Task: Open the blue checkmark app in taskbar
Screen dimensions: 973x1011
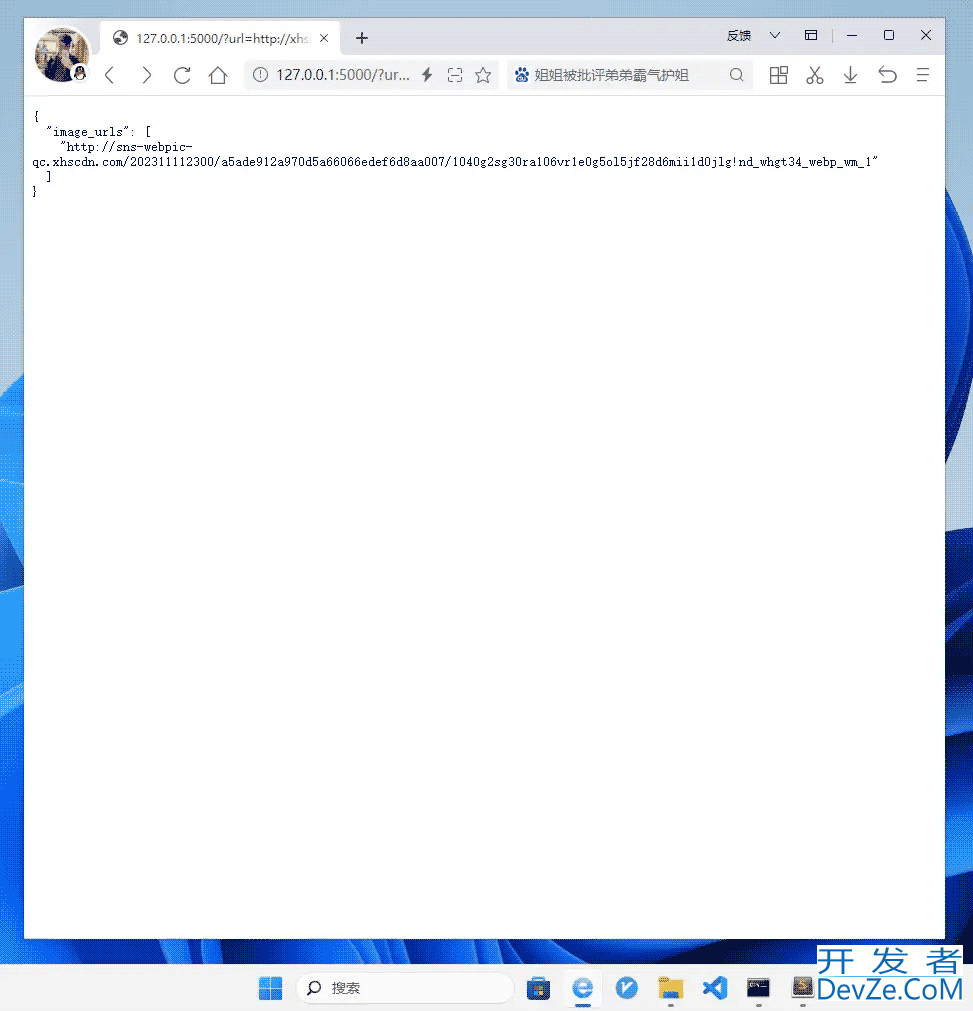Action: click(626, 988)
